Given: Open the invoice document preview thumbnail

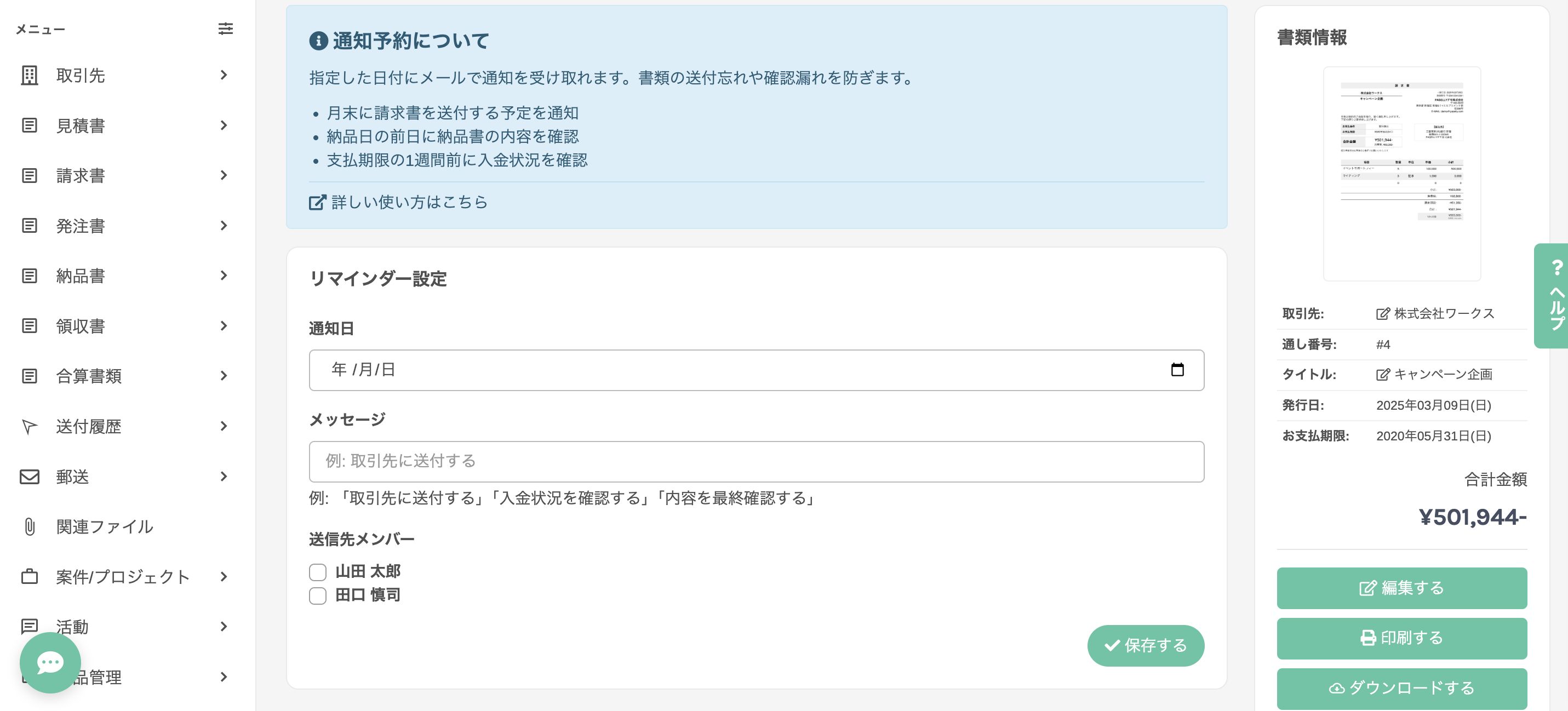Looking at the screenshot, I should point(1401,174).
